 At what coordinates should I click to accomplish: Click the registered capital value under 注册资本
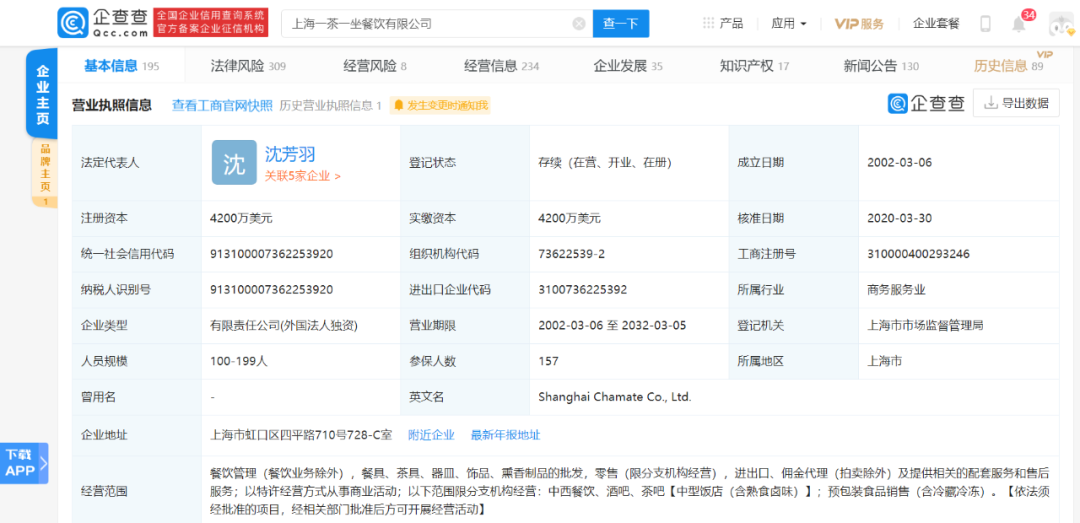tap(242, 218)
